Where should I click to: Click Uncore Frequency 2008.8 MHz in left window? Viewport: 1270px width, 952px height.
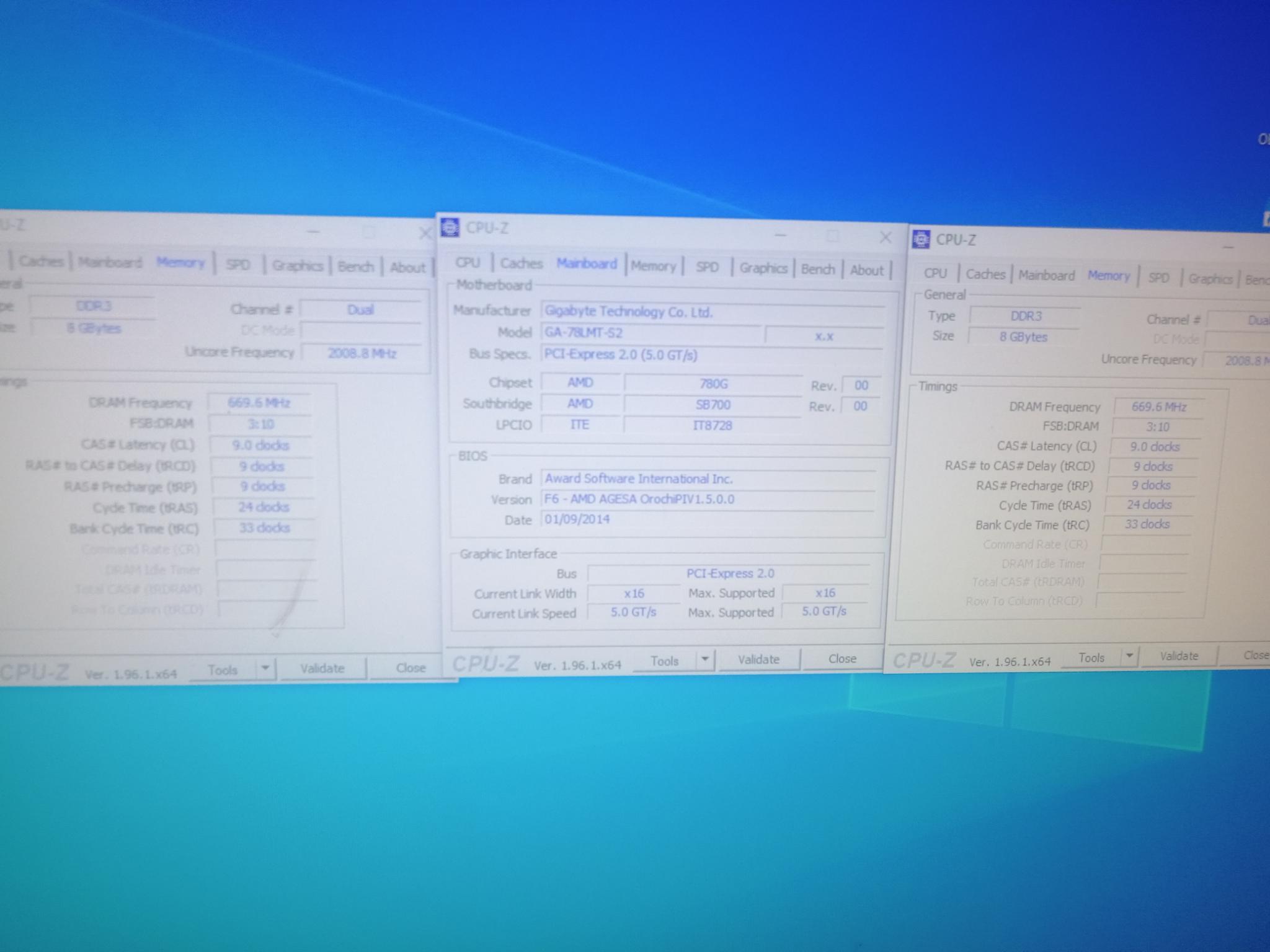[362, 353]
